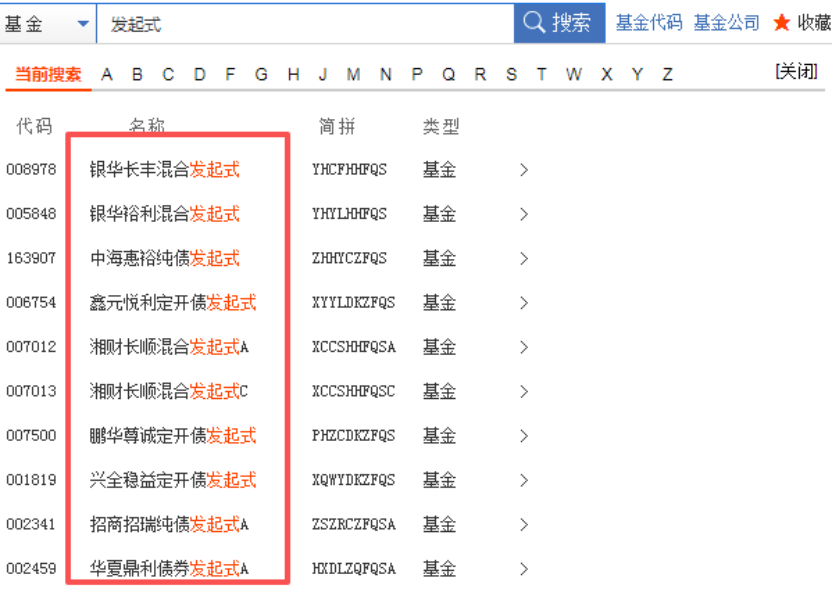Image resolution: width=832 pixels, height=596 pixels.
Task: Select the letter X tab
Action: pos(607,74)
